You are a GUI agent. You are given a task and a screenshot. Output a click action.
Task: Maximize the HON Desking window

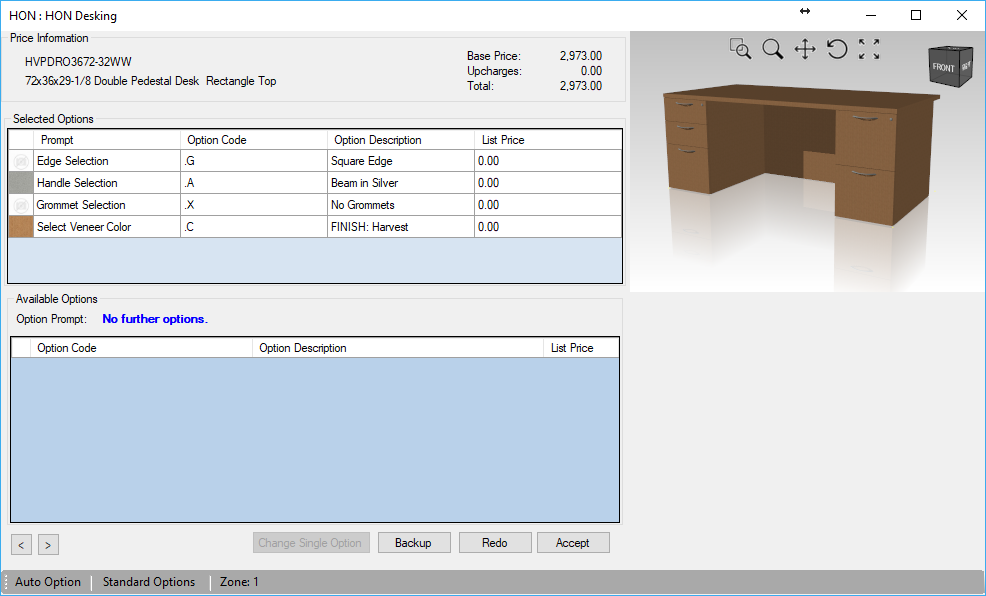tap(916, 15)
